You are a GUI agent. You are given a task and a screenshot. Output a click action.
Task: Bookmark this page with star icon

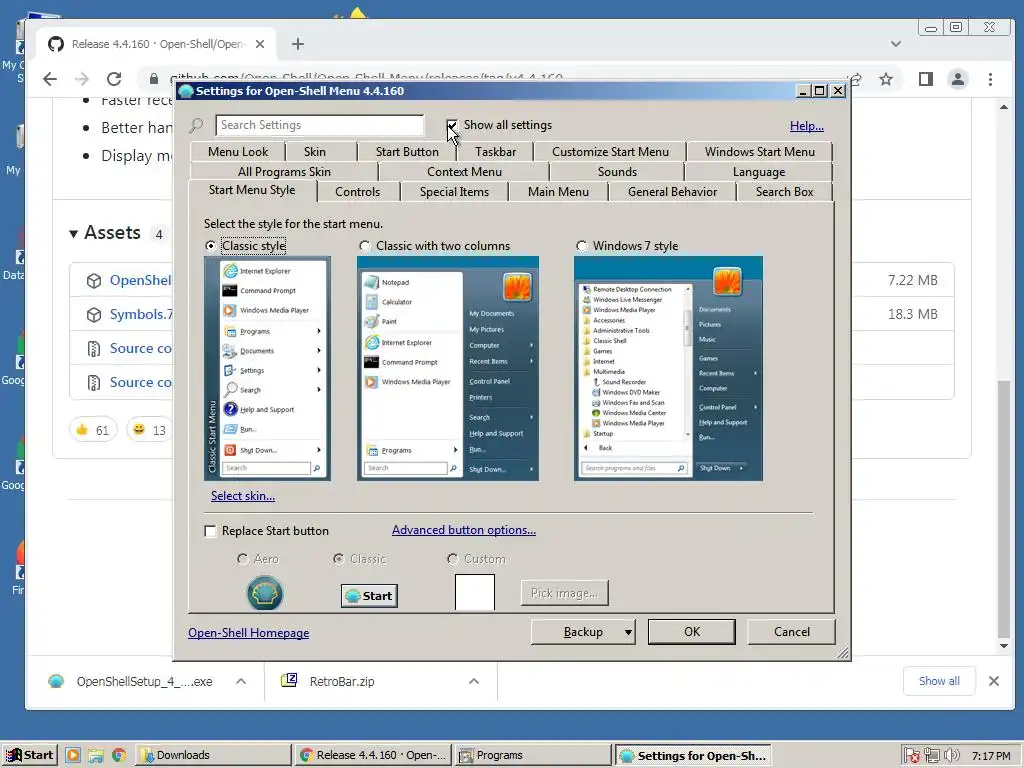pos(886,79)
